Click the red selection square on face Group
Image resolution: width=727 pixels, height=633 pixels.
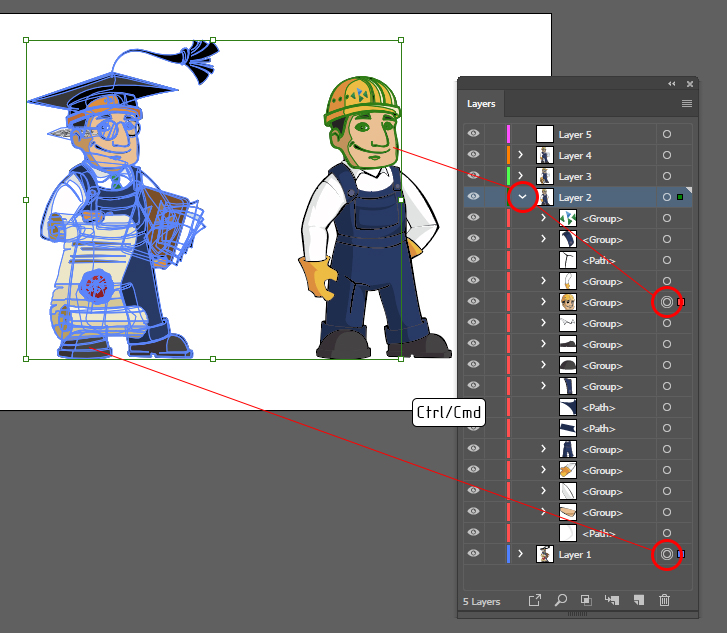681,302
